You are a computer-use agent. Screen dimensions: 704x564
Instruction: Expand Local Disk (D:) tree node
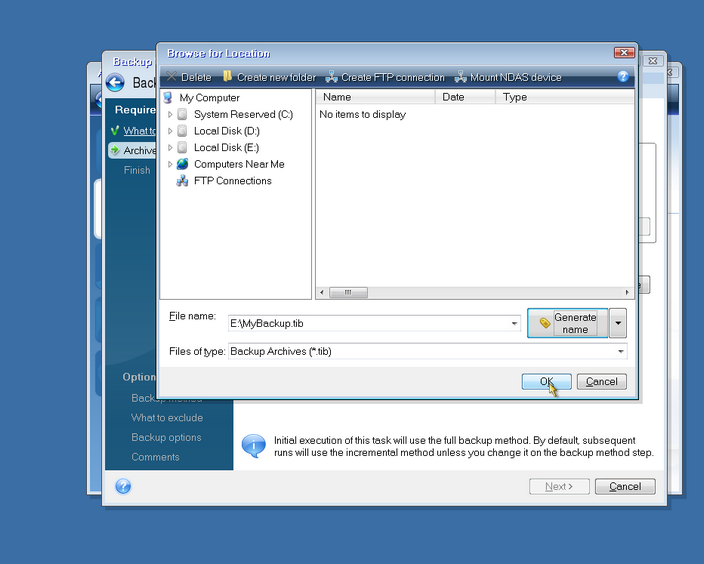click(x=170, y=131)
